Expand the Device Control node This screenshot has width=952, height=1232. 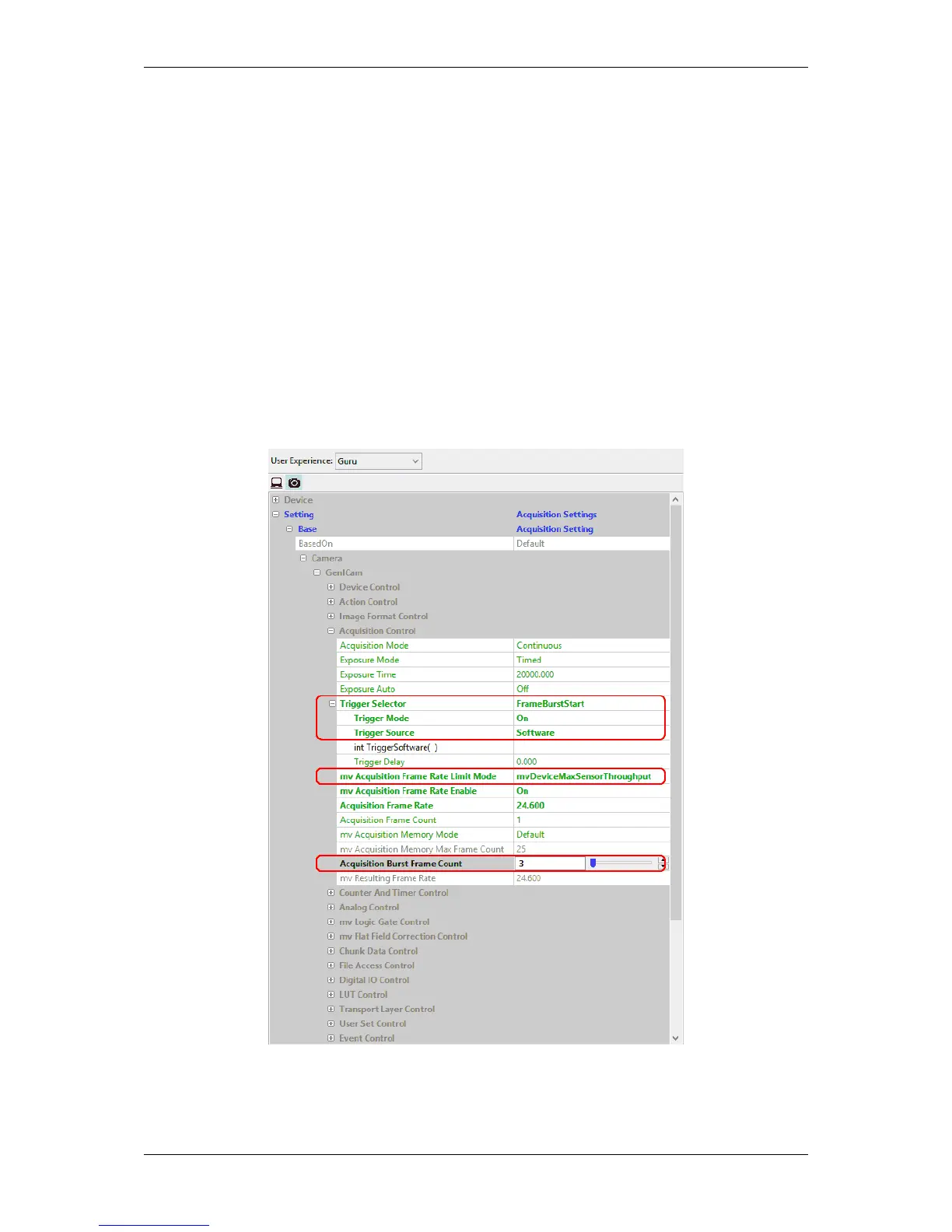tap(331, 587)
